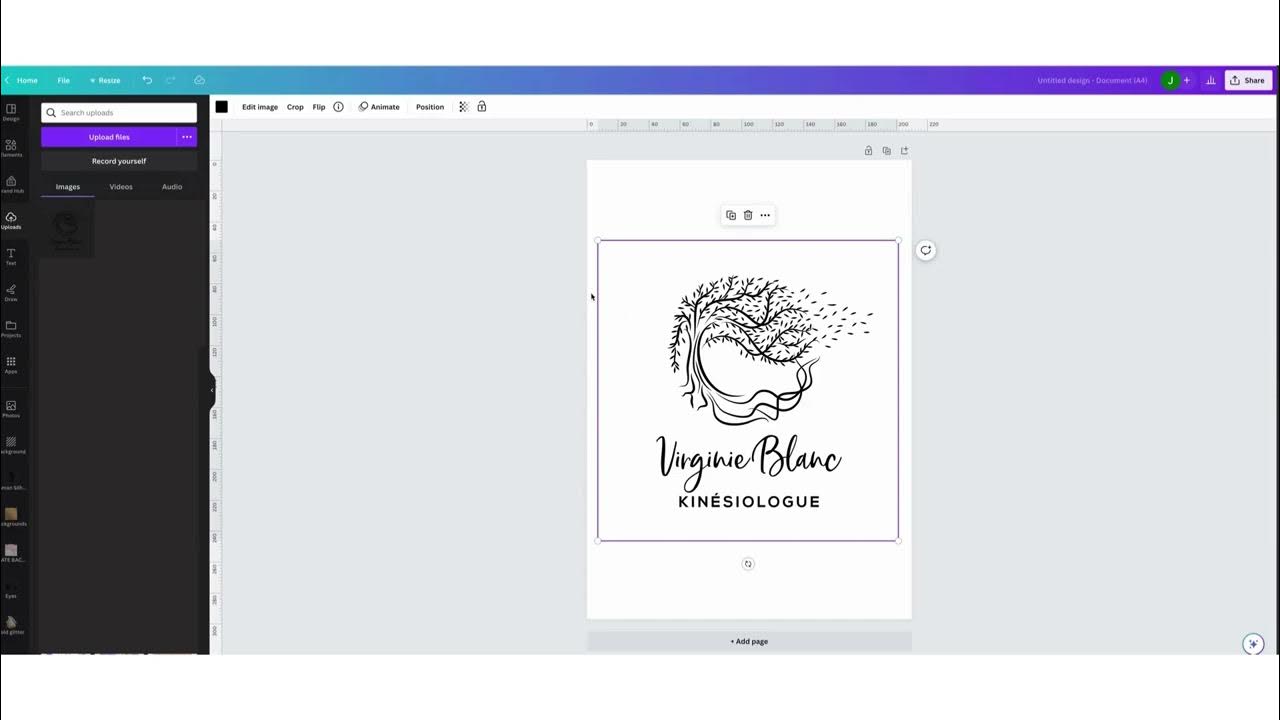Click Crop in the toolbar
Viewport: 1280px width, 720px height.
(x=295, y=107)
